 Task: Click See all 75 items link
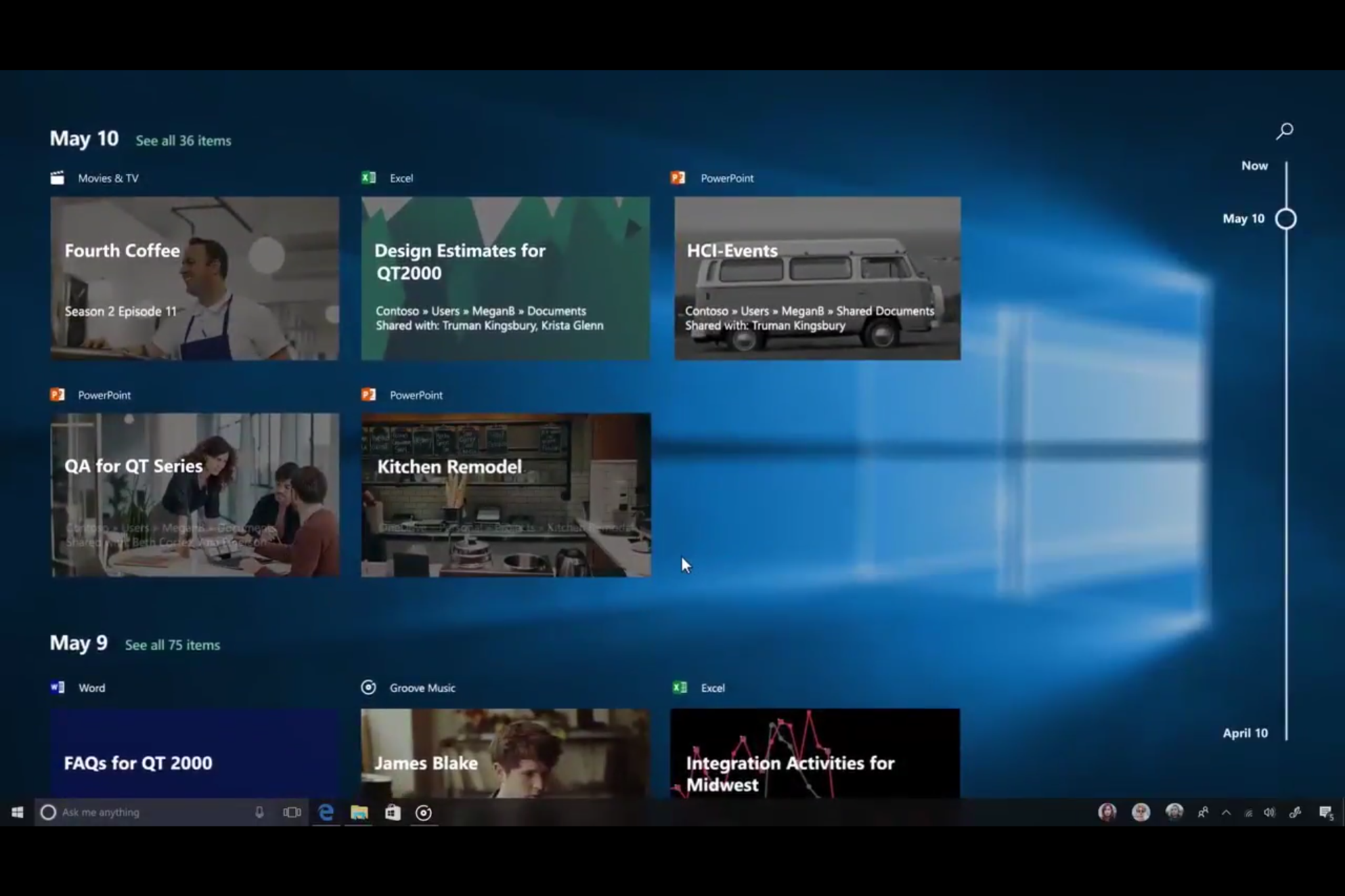[x=172, y=645]
